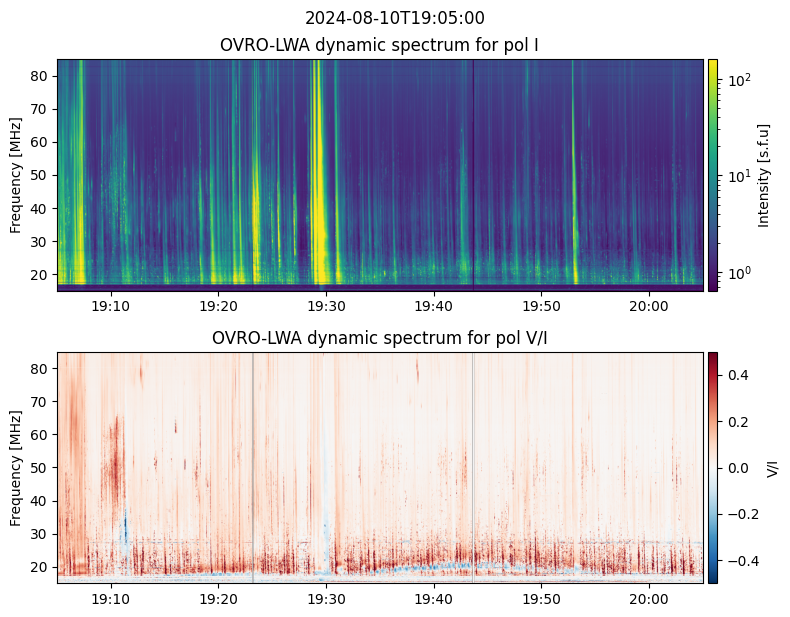The width and height of the screenshot is (790, 617).
Task: Click the dark vertical line near 19:43 in pol I
Action: 473,175
